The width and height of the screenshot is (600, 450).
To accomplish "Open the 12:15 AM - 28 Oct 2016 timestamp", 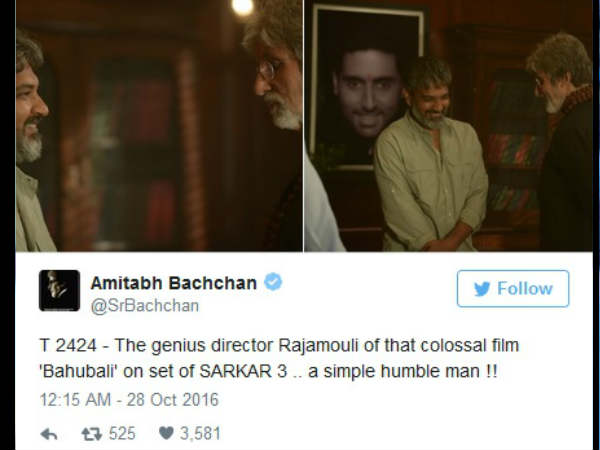I will tap(129, 400).
